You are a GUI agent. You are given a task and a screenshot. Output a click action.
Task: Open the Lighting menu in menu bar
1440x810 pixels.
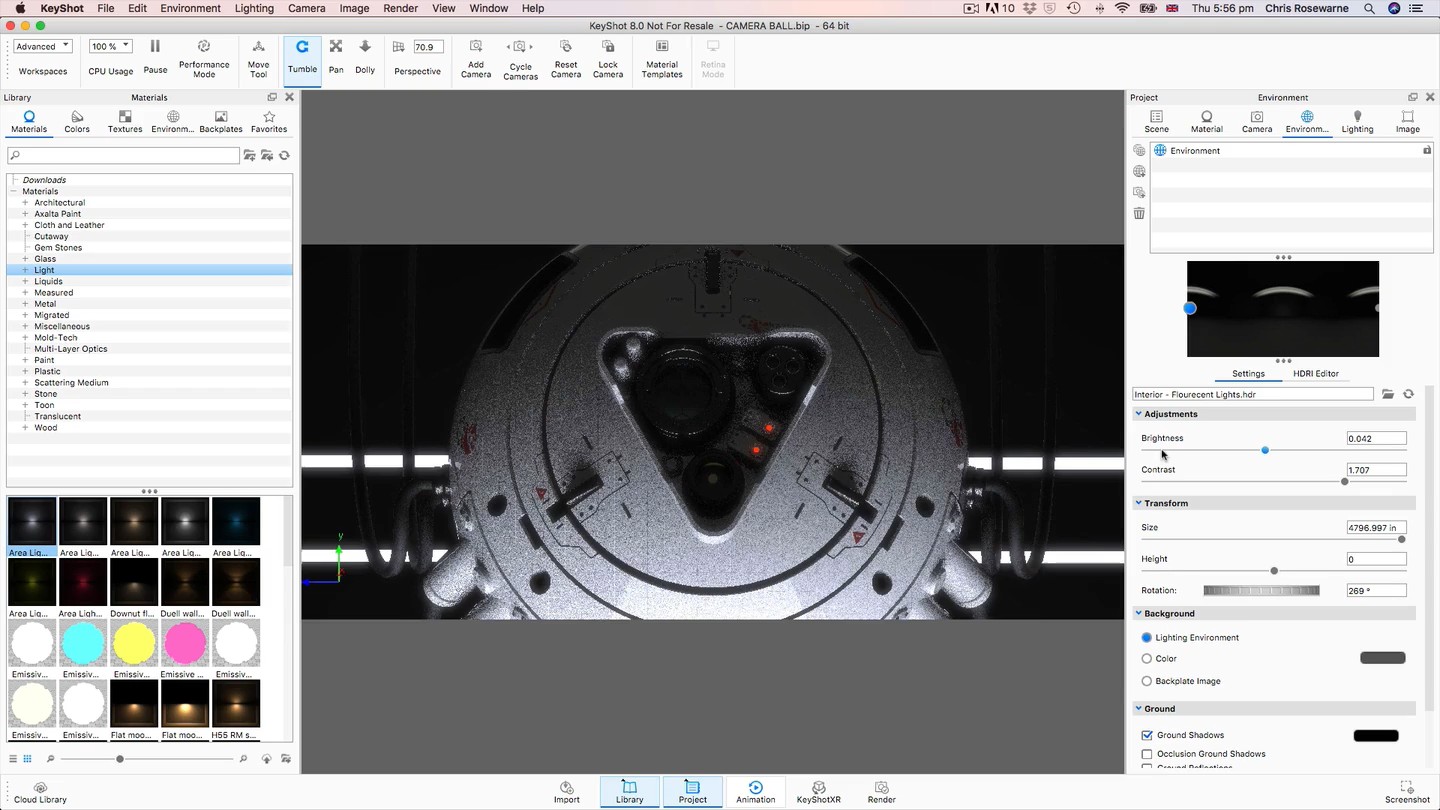tap(254, 8)
